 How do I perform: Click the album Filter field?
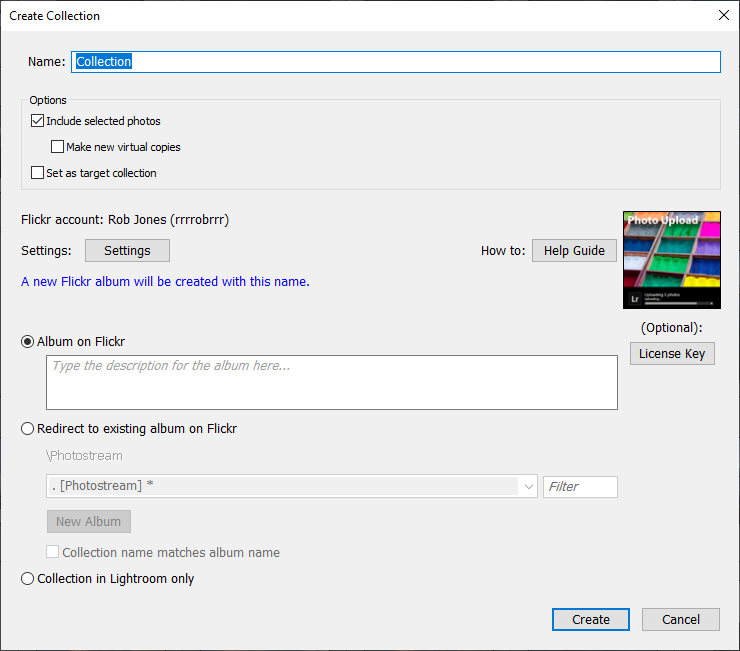[x=580, y=487]
